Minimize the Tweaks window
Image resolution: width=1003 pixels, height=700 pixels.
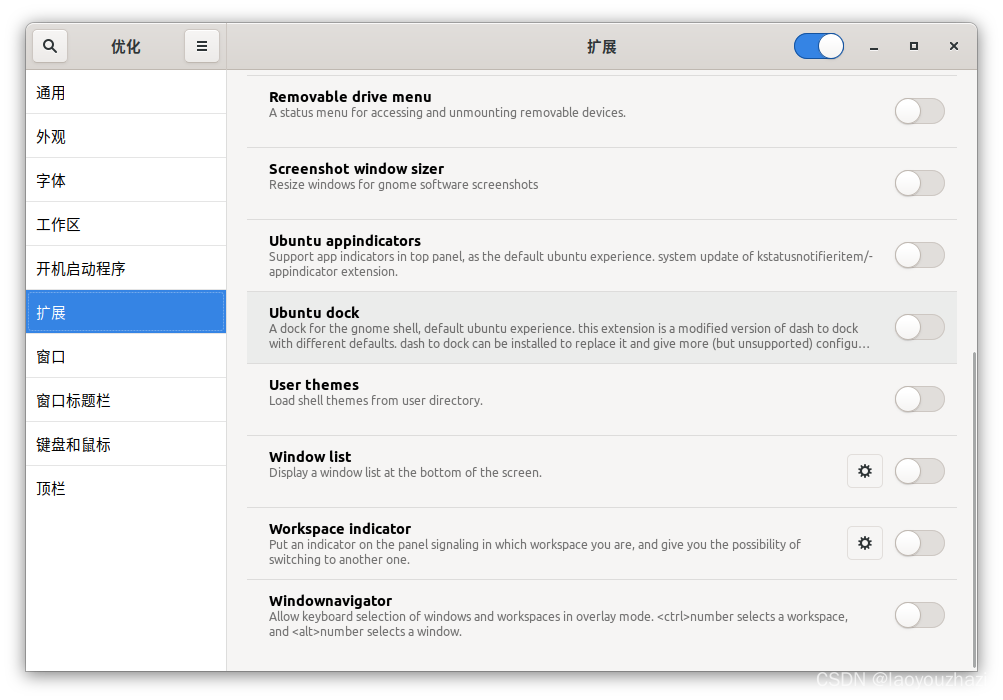[874, 47]
